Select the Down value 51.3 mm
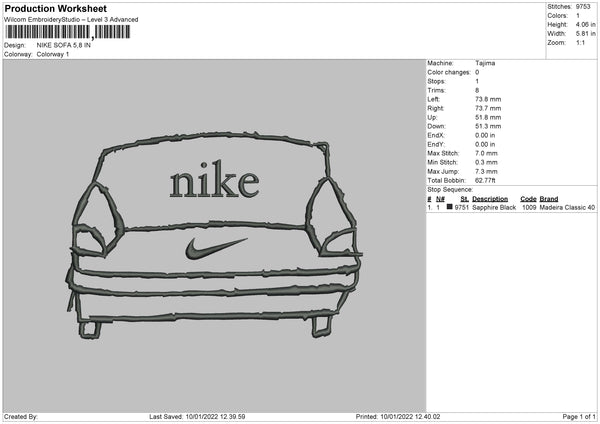This screenshot has height=424, width=600. click(x=488, y=126)
